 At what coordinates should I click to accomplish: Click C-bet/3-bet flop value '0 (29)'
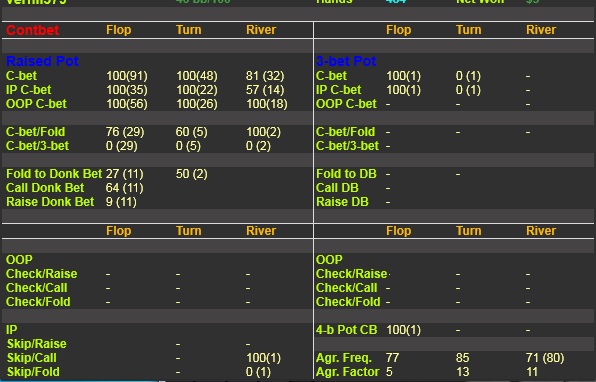pos(122,146)
